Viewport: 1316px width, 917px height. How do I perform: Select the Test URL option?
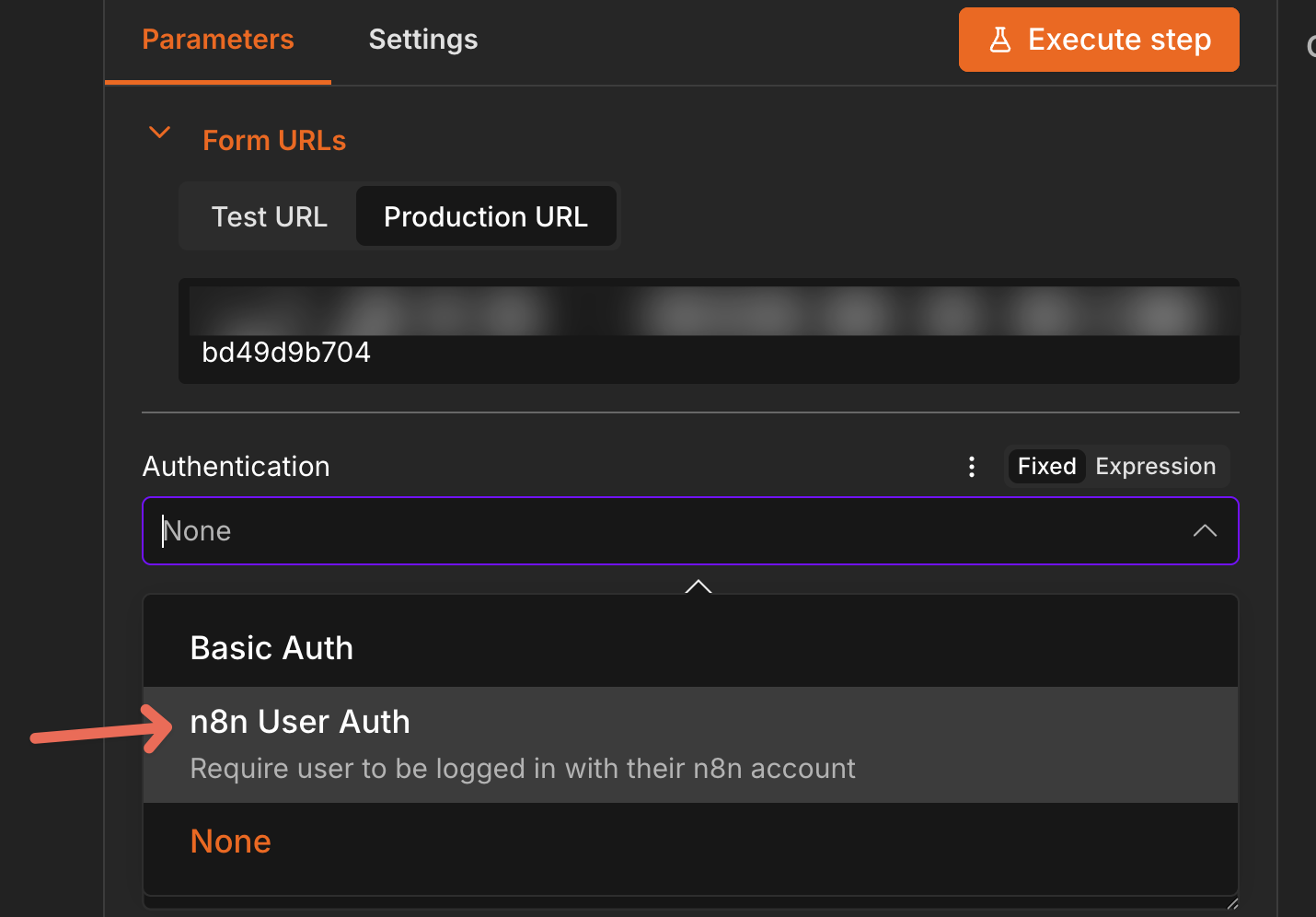click(x=269, y=216)
